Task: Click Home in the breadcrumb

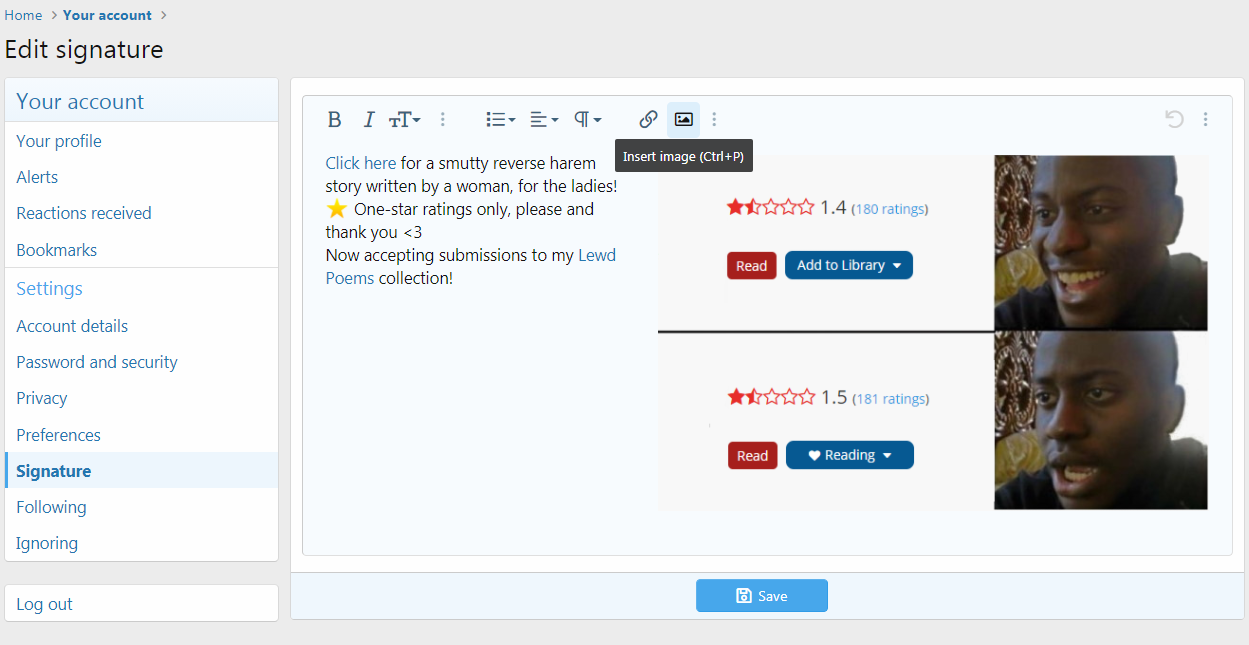Action: tap(23, 15)
